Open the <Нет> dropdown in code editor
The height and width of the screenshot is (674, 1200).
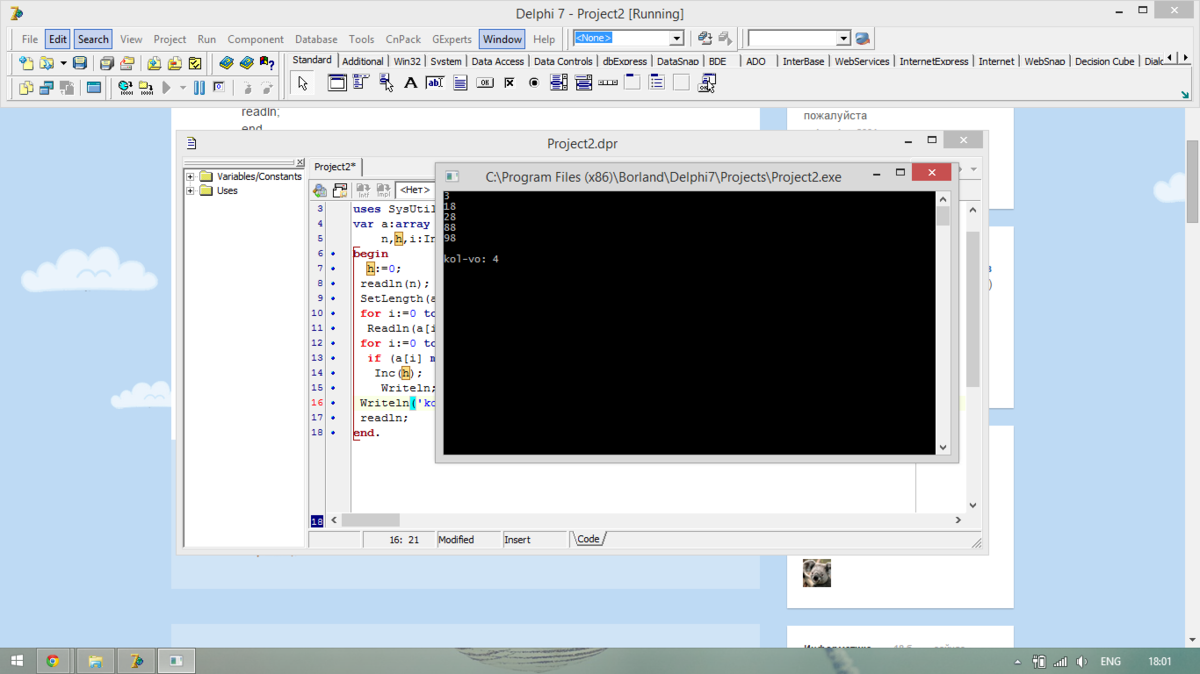[415, 190]
